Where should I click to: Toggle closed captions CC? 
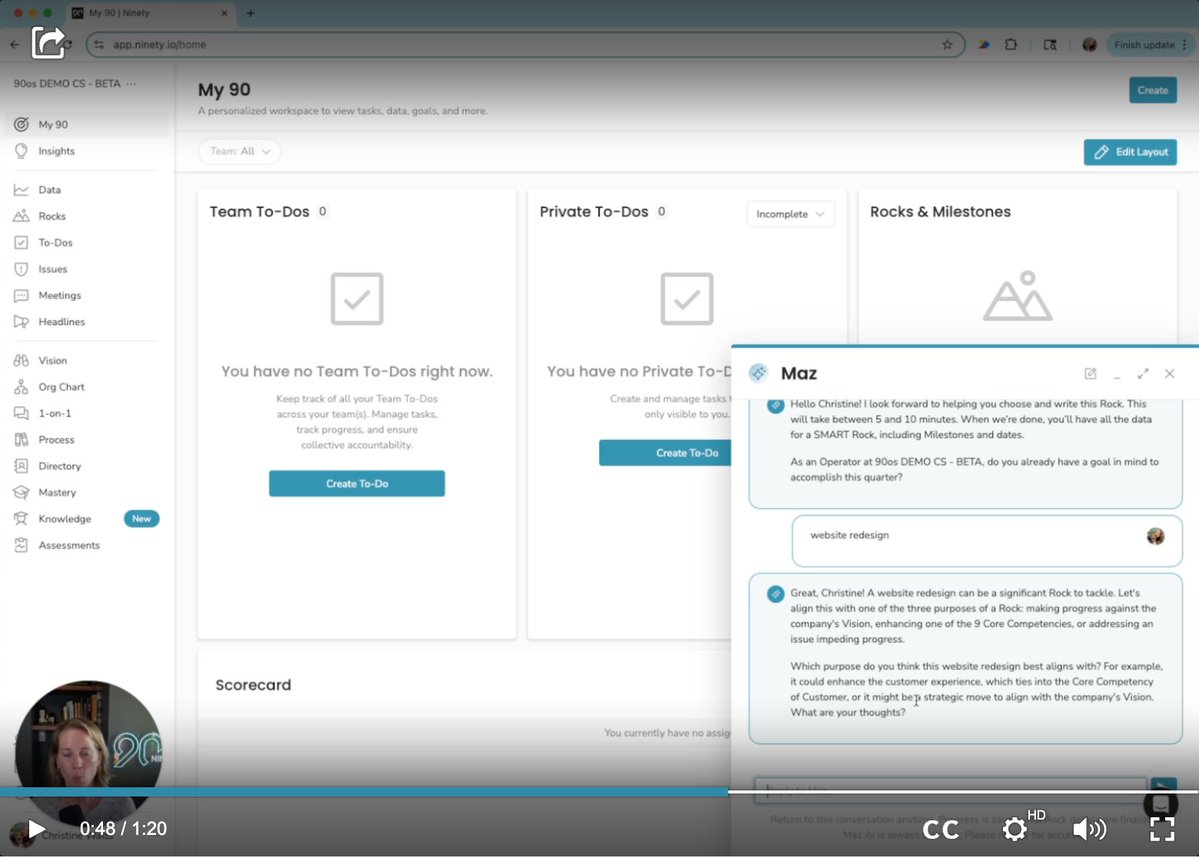941,830
